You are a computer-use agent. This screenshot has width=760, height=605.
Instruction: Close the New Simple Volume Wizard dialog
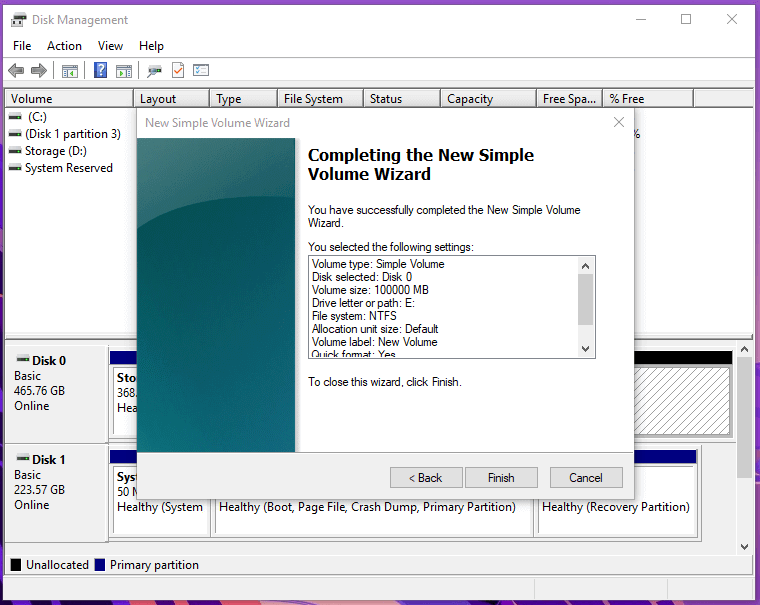[x=618, y=123]
